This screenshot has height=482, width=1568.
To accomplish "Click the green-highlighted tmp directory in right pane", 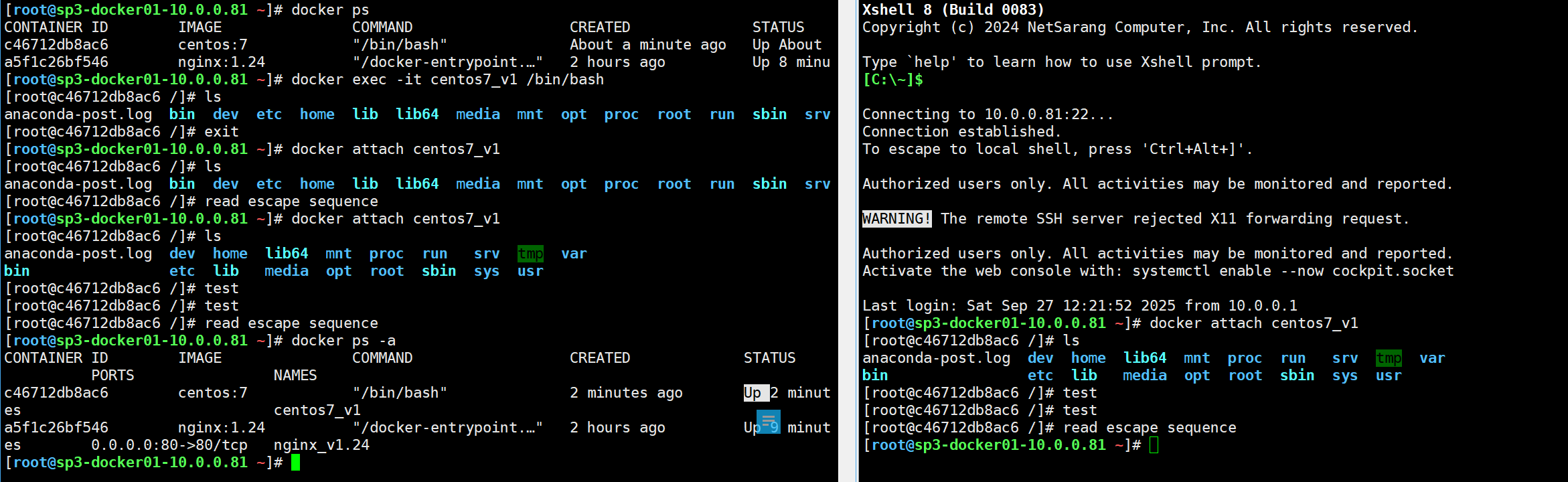I will pyautogui.click(x=1388, y=358).
